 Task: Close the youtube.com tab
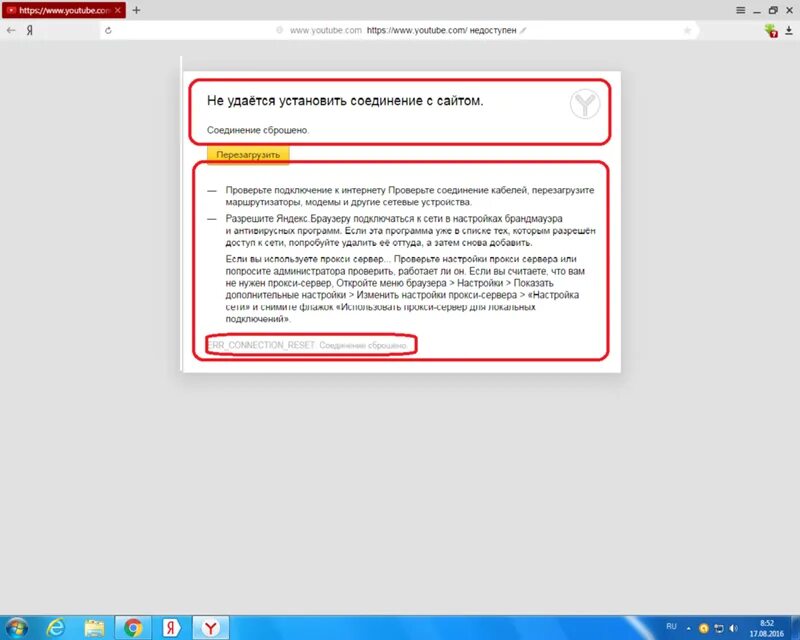pos(118,10)
